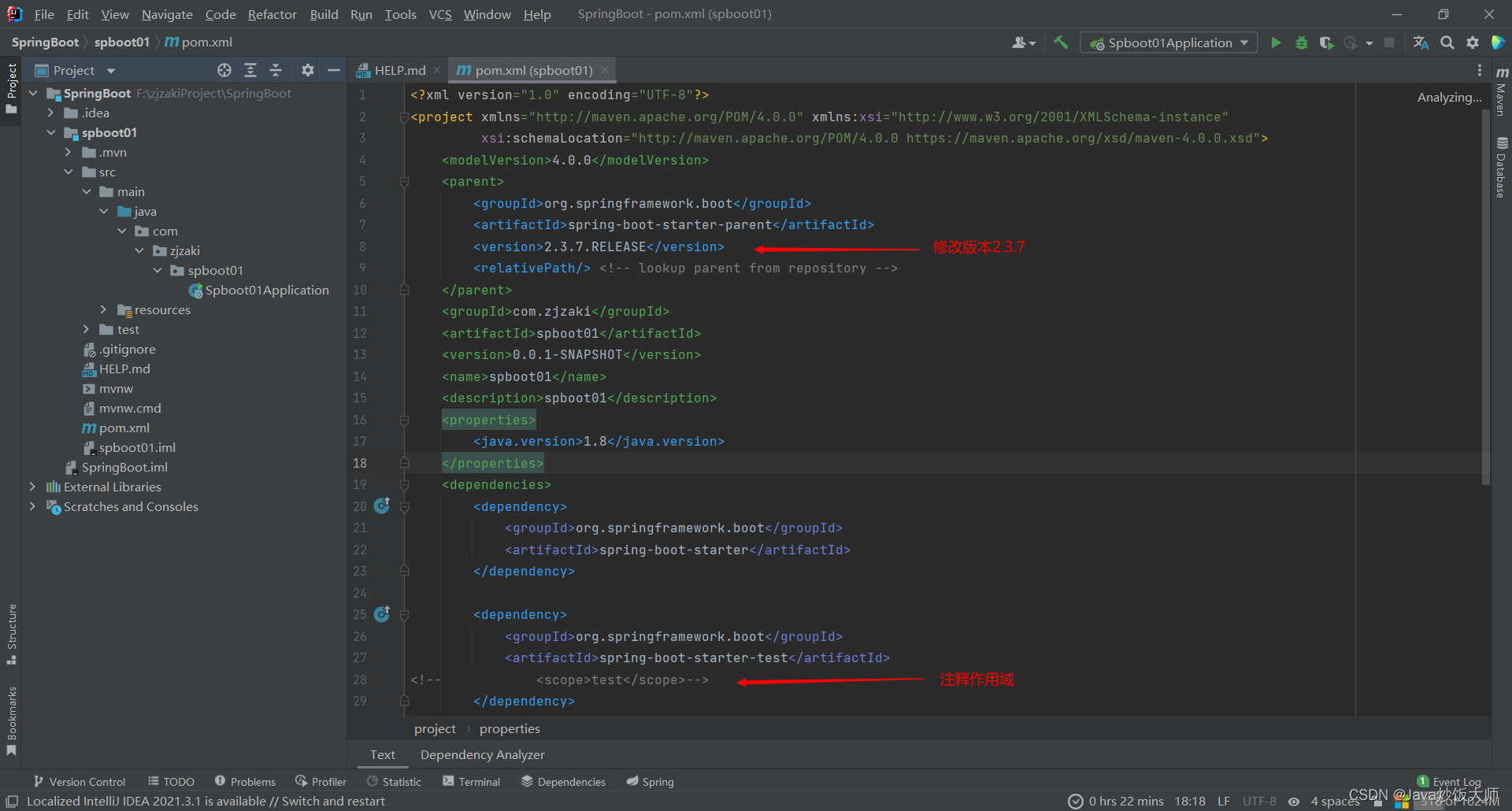Viewport: 1512px width, 811px height.
Task: Open Project panel options gear
Action: coord(308,70)
